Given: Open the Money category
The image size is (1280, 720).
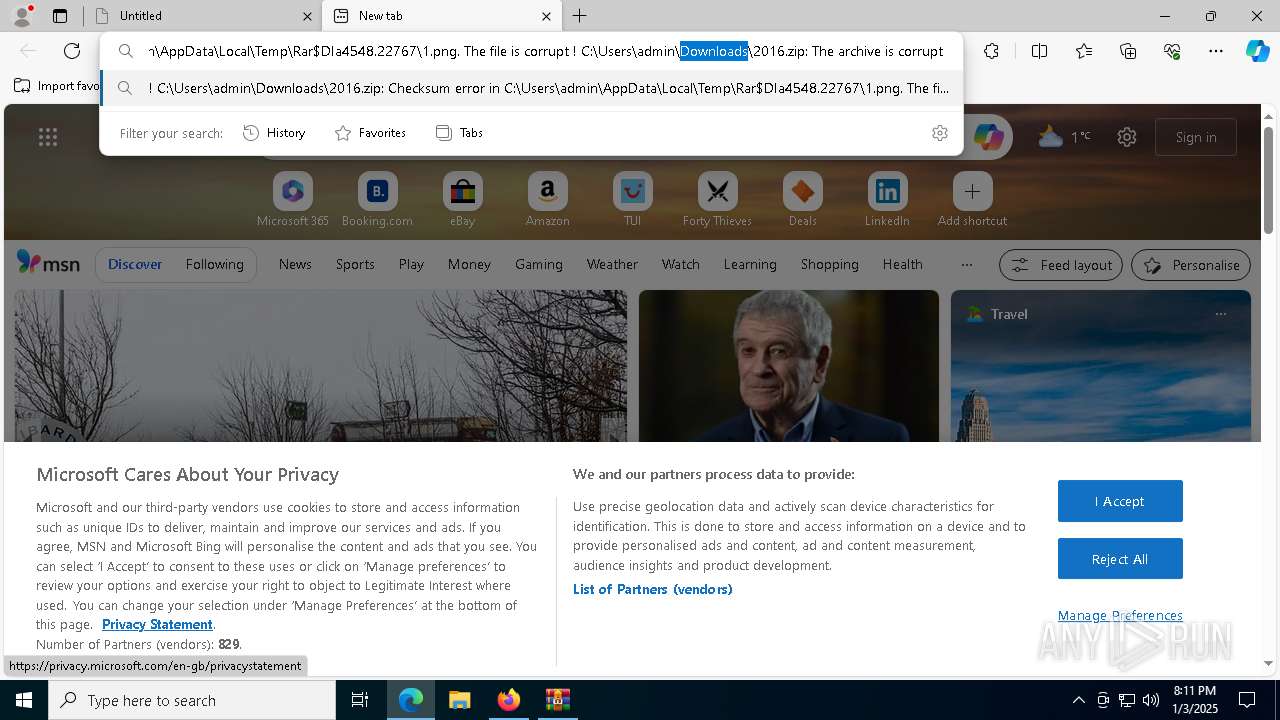Looking at the screenshot, I should click(469, 264).
